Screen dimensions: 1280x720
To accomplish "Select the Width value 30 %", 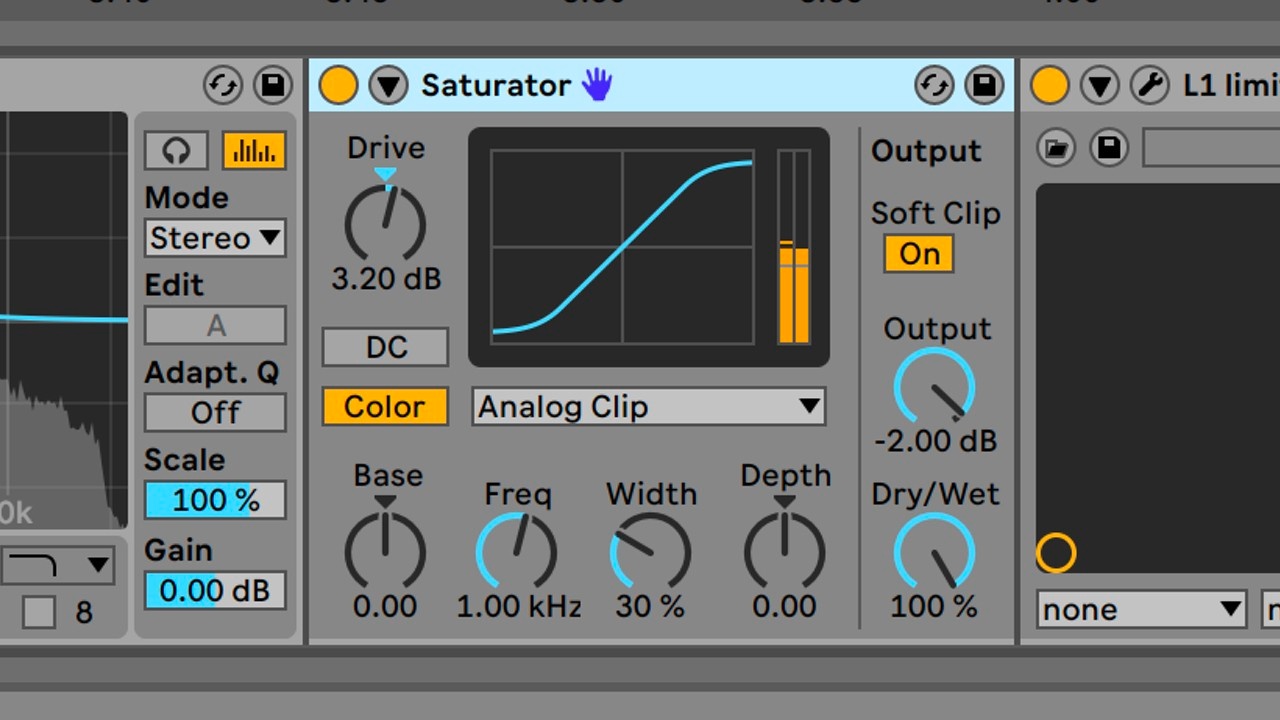I will 650,606.
